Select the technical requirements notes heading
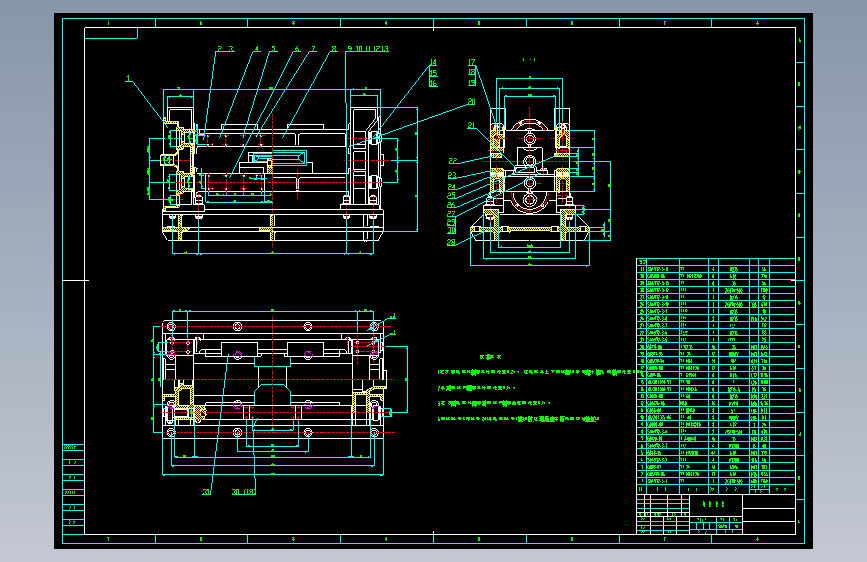The image size is (867, 562). (x=490, y=357)
